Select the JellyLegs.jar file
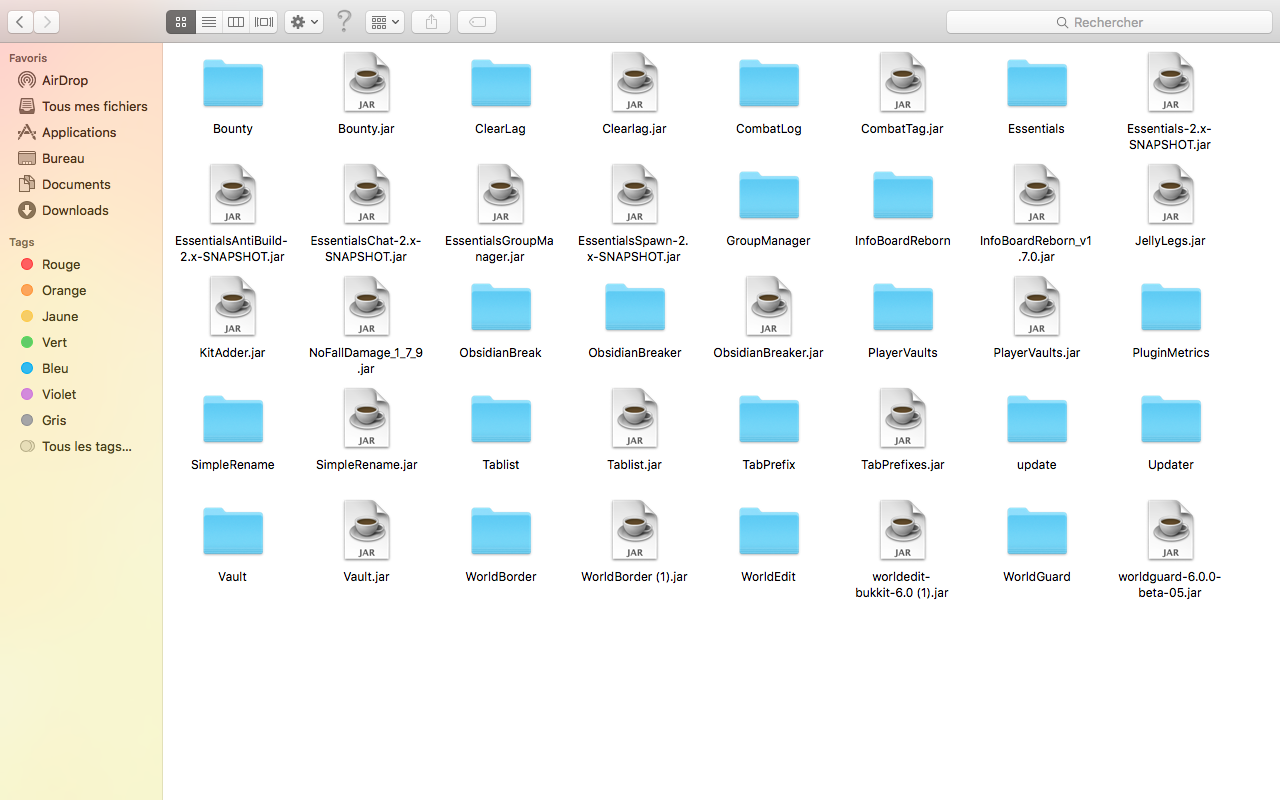 pos(1171,194)
